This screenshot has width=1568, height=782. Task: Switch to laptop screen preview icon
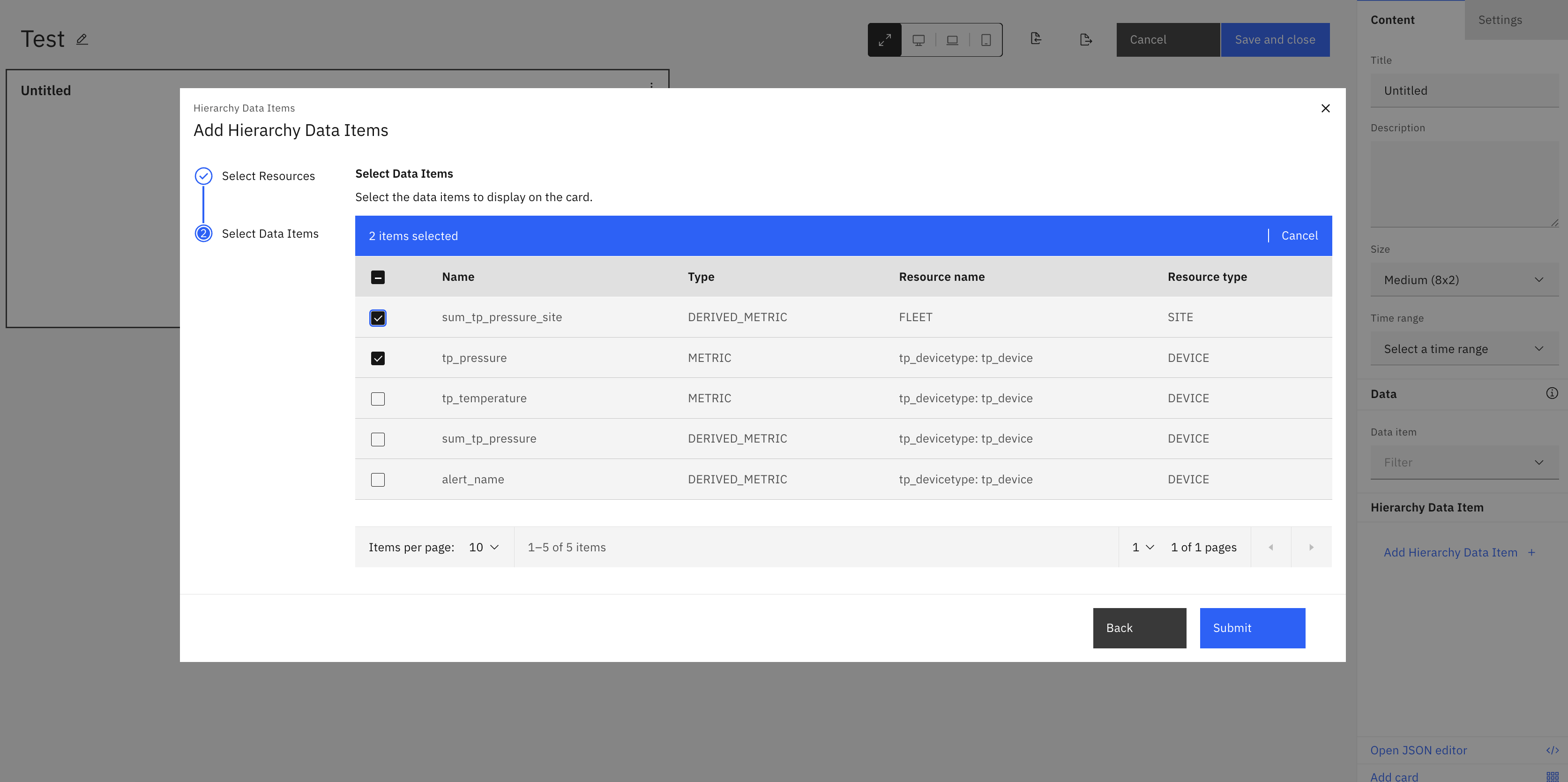[x=952, y=39]
